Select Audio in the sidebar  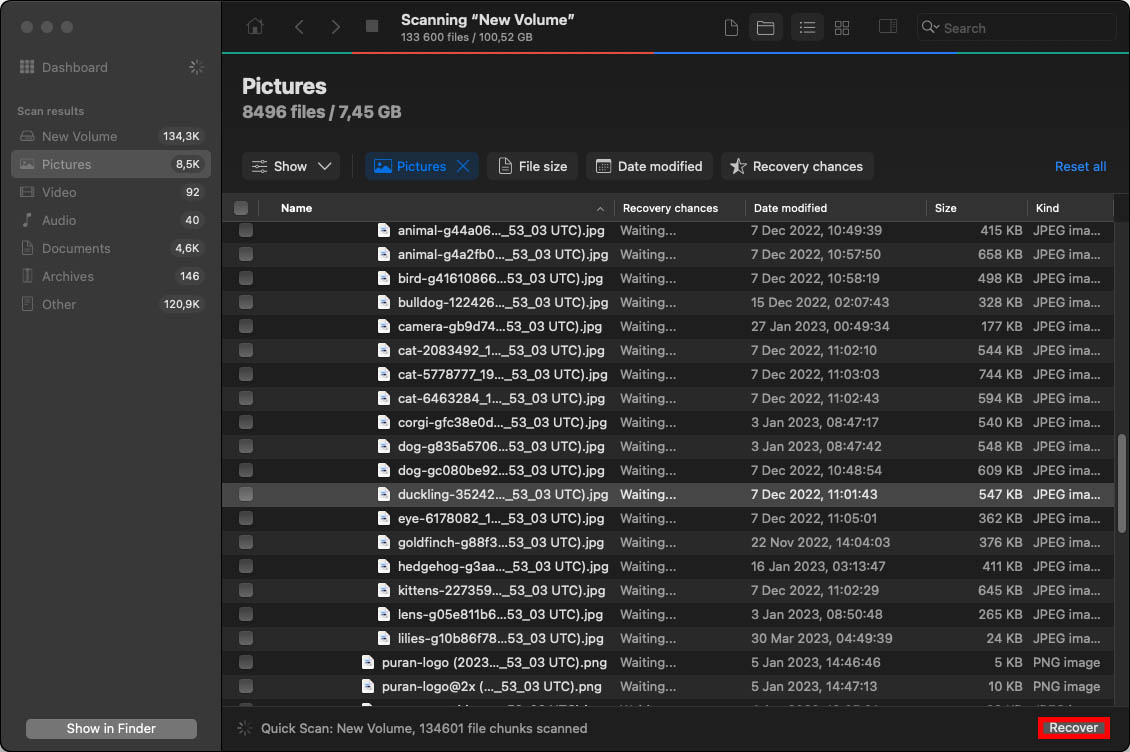click(x=111, y=220)
